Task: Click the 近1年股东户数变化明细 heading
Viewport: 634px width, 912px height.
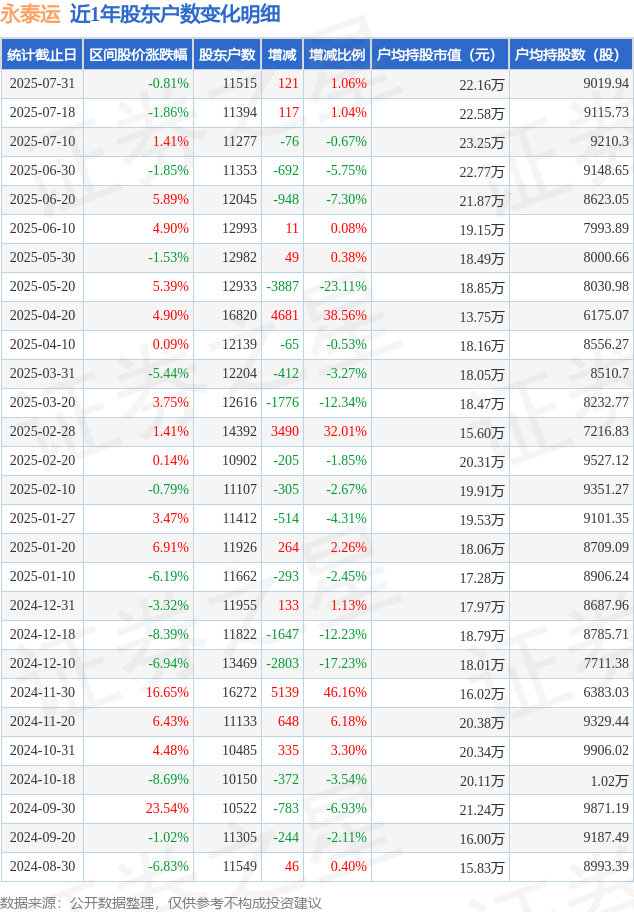Action: coord(175,14)
